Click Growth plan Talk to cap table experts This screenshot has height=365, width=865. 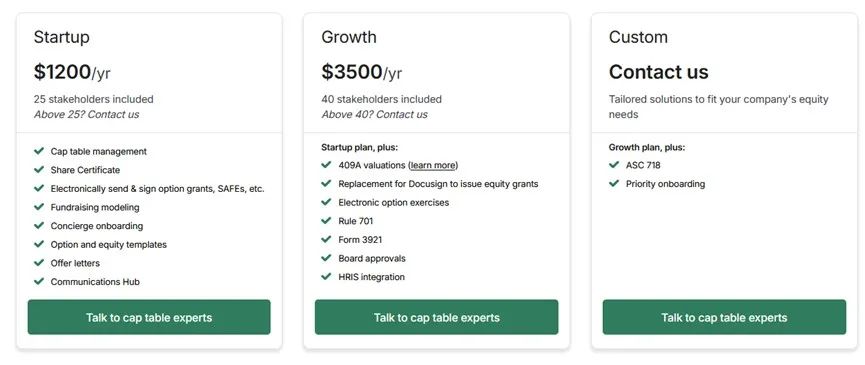[x=436, y=317]
